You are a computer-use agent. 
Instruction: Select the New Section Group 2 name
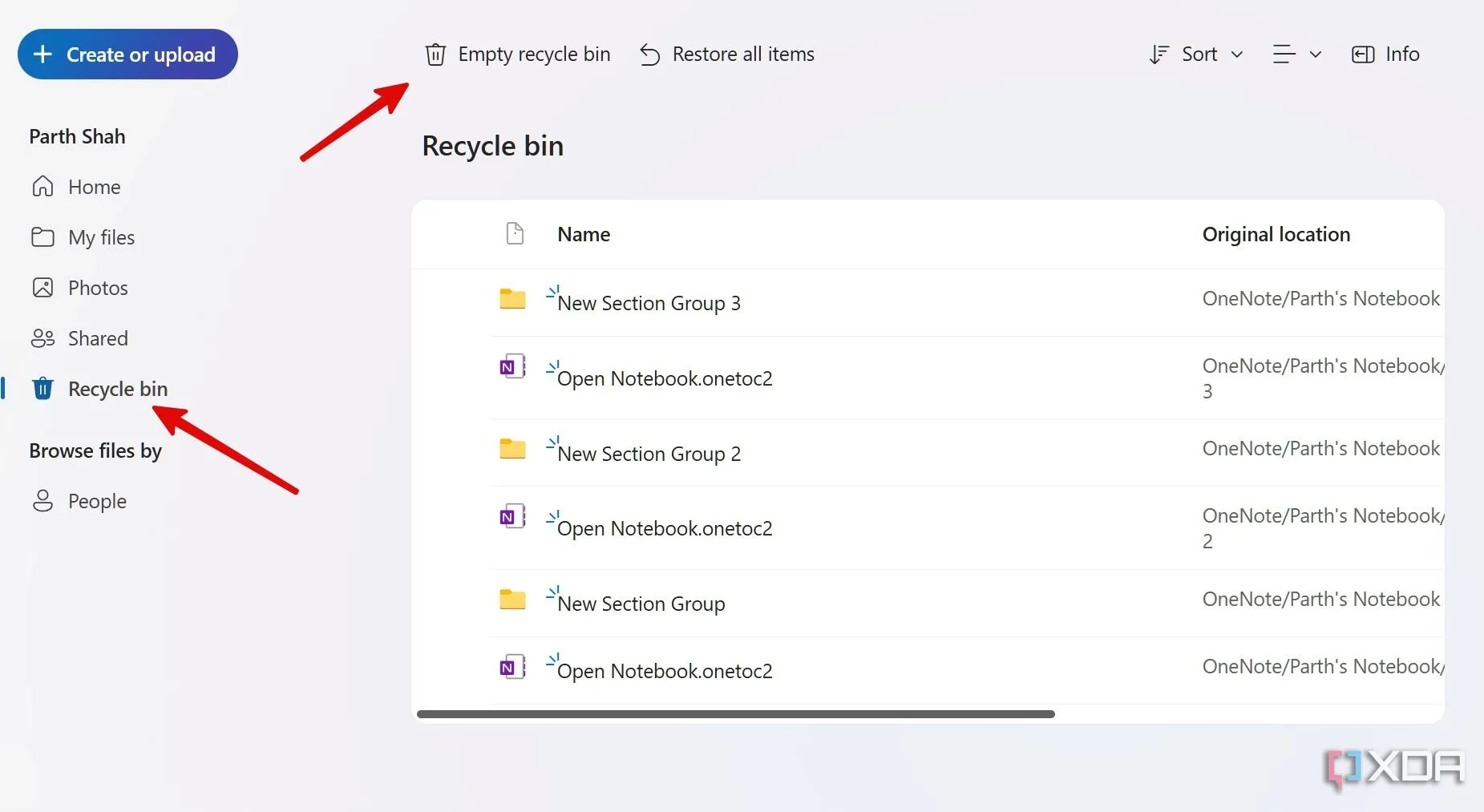(649, 454)
